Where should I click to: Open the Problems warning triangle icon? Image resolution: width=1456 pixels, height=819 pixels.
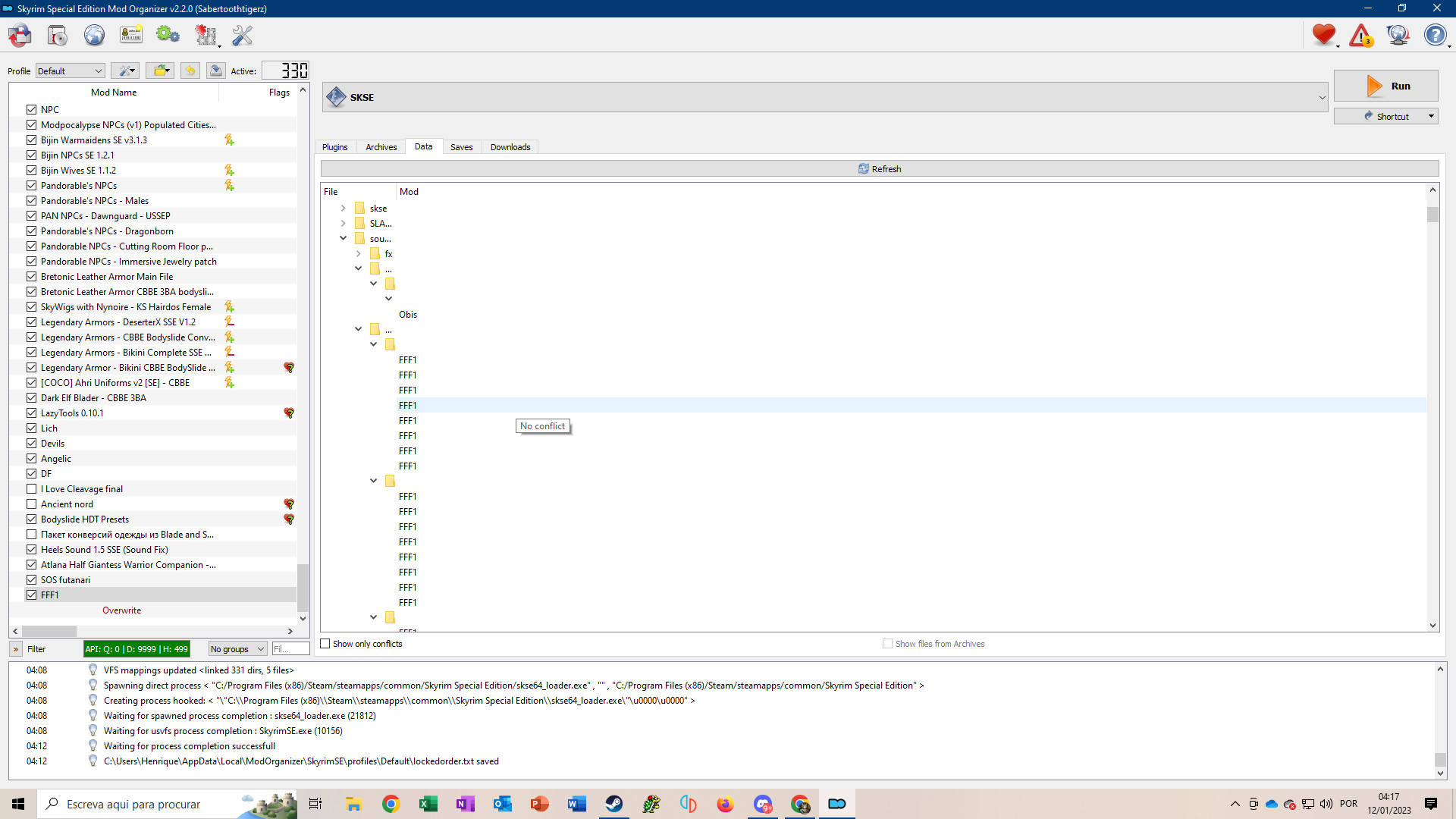(x=1361, y=35)
